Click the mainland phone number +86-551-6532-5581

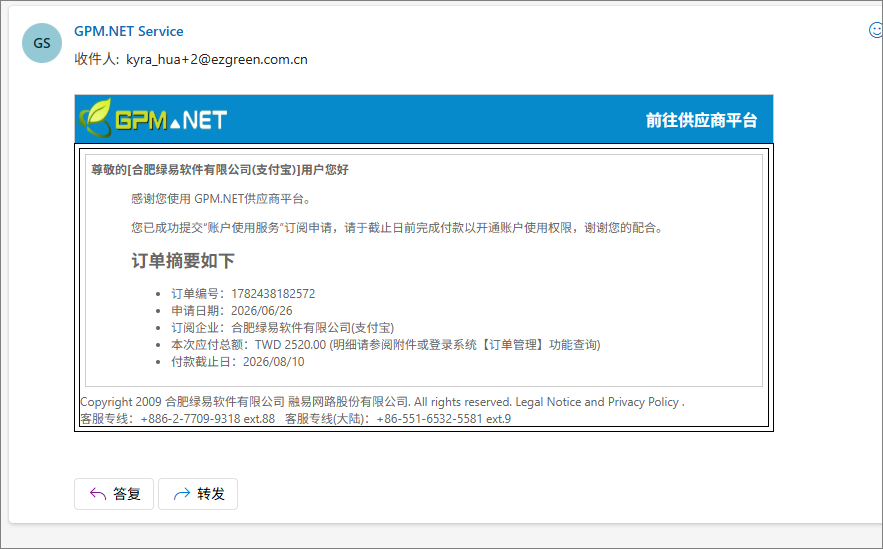pyautogui.click(x=430, y=419)
